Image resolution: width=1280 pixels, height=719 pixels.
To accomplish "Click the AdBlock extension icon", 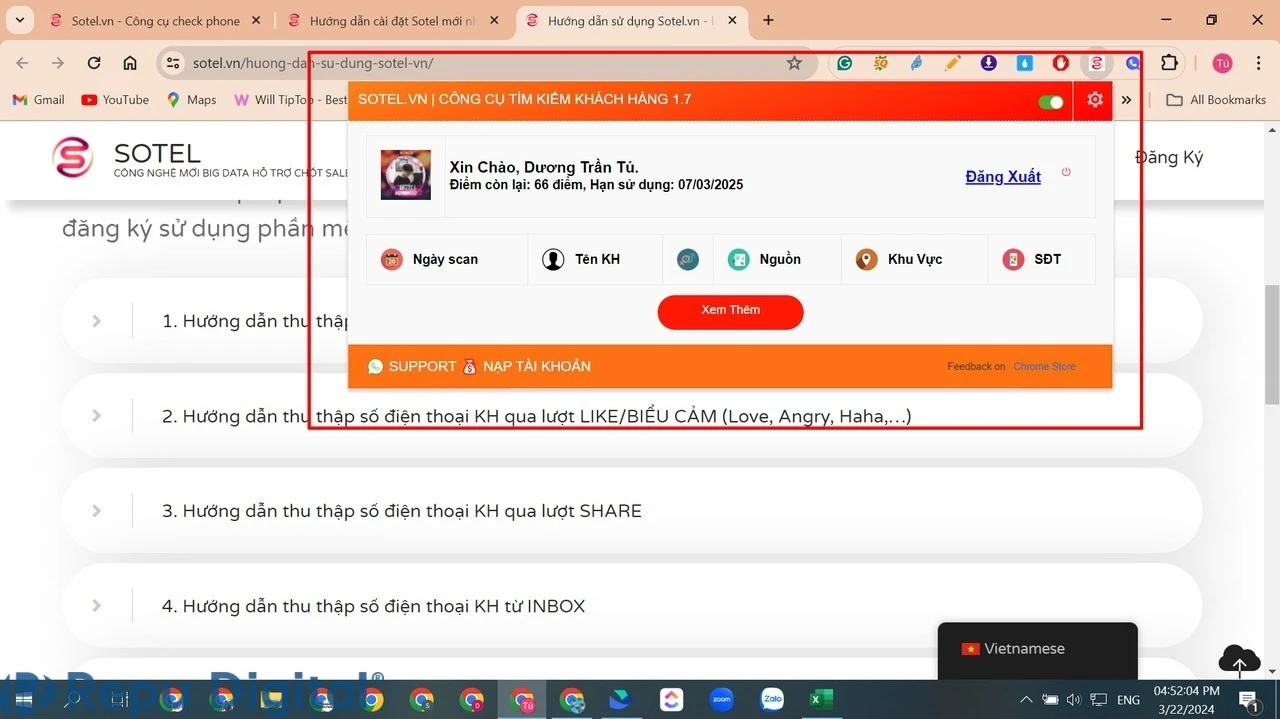I will (x=1060, y=62).
